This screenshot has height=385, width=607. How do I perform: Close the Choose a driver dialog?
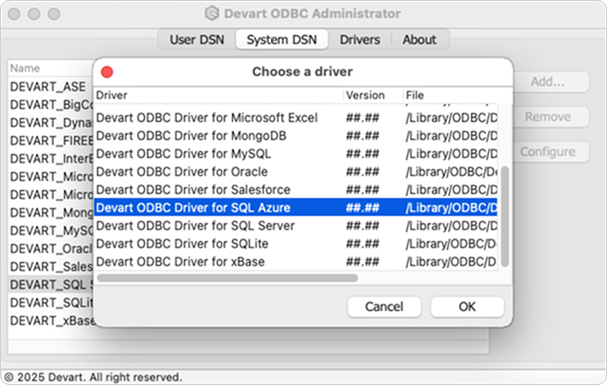point(107,72)
